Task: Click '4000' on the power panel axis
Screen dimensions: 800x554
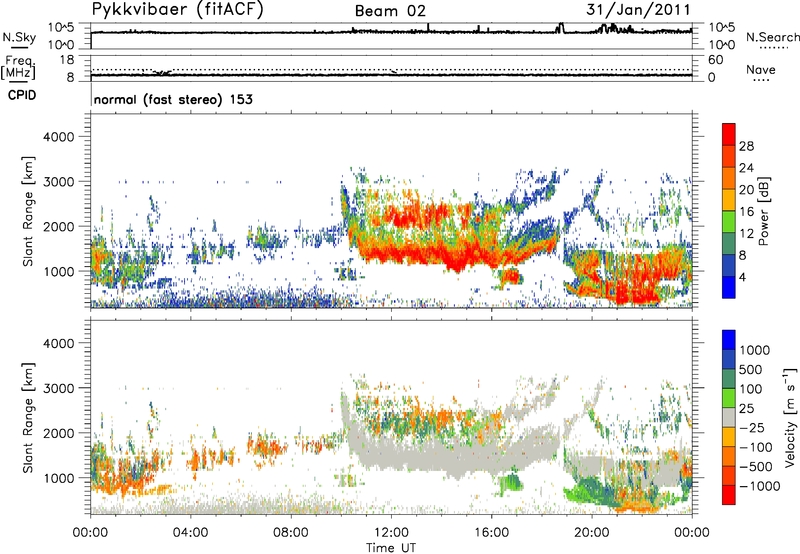Action: [58, 136]
